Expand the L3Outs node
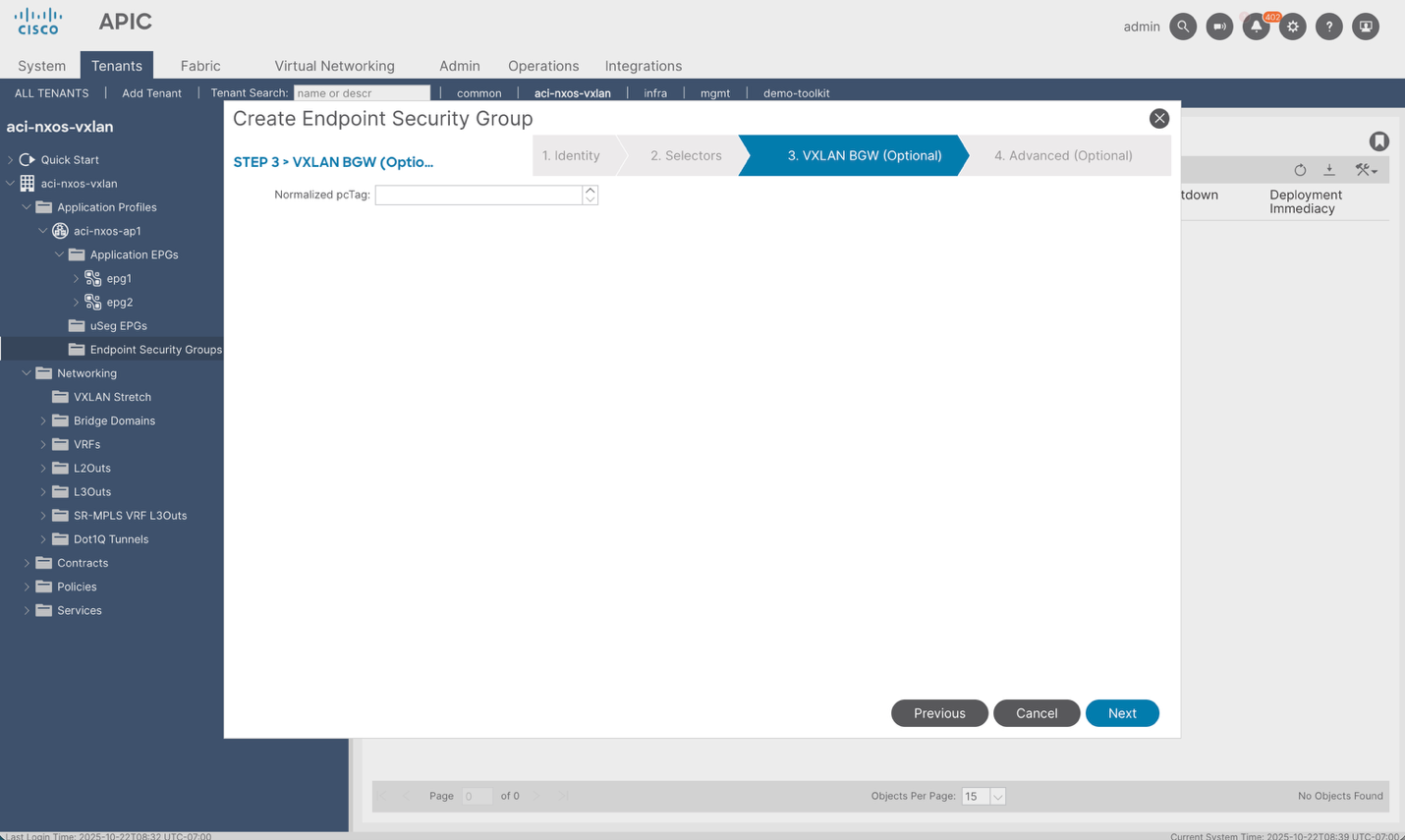 [43, 491]
